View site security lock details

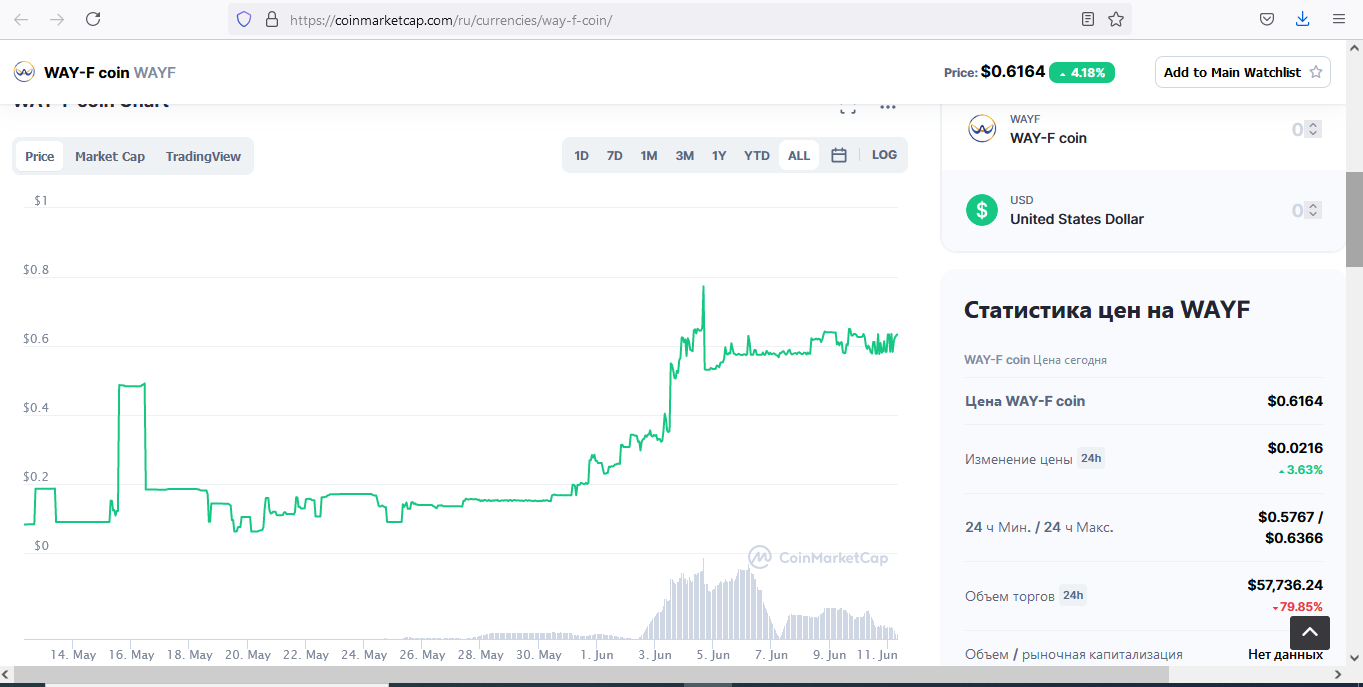[x=271, y=19]
